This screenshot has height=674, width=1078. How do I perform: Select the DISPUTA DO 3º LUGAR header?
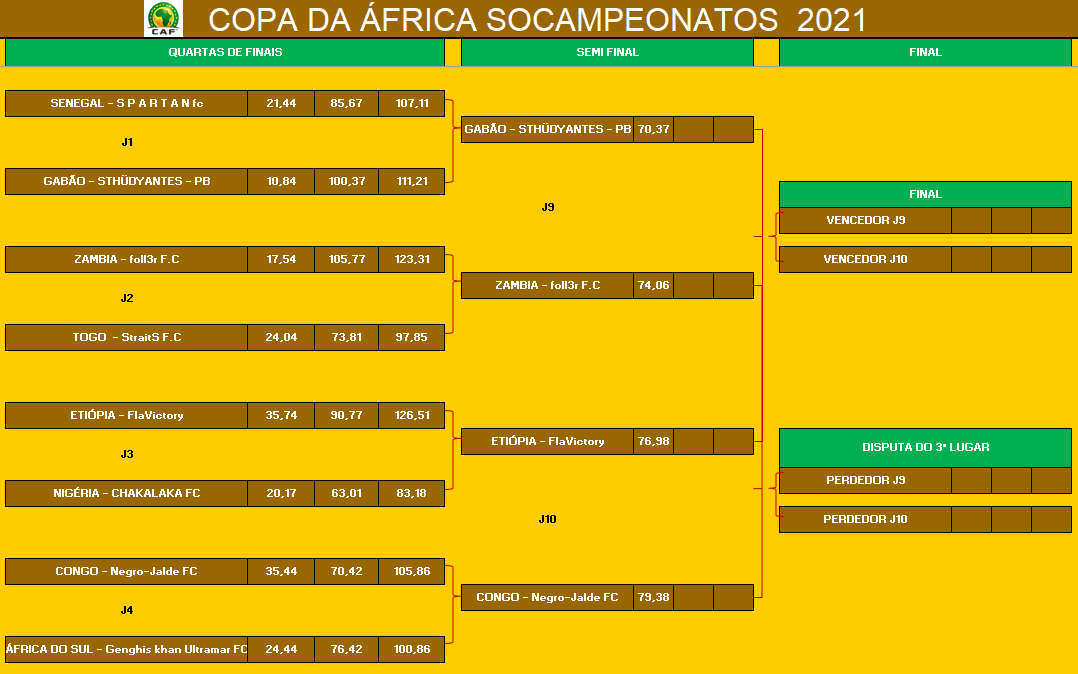click(x=925, y=448)
